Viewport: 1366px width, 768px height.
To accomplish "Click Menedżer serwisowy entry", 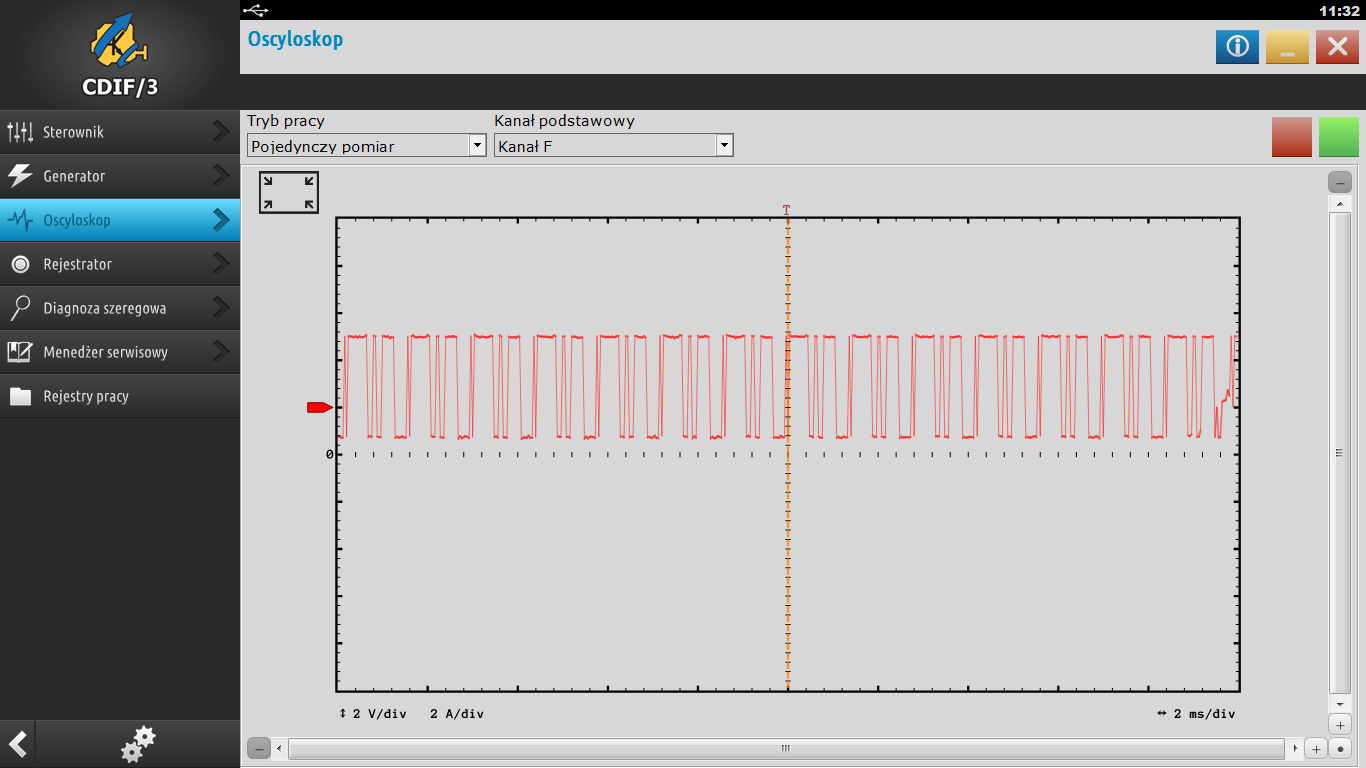I will pyautogui.click(x=120, y=352).
